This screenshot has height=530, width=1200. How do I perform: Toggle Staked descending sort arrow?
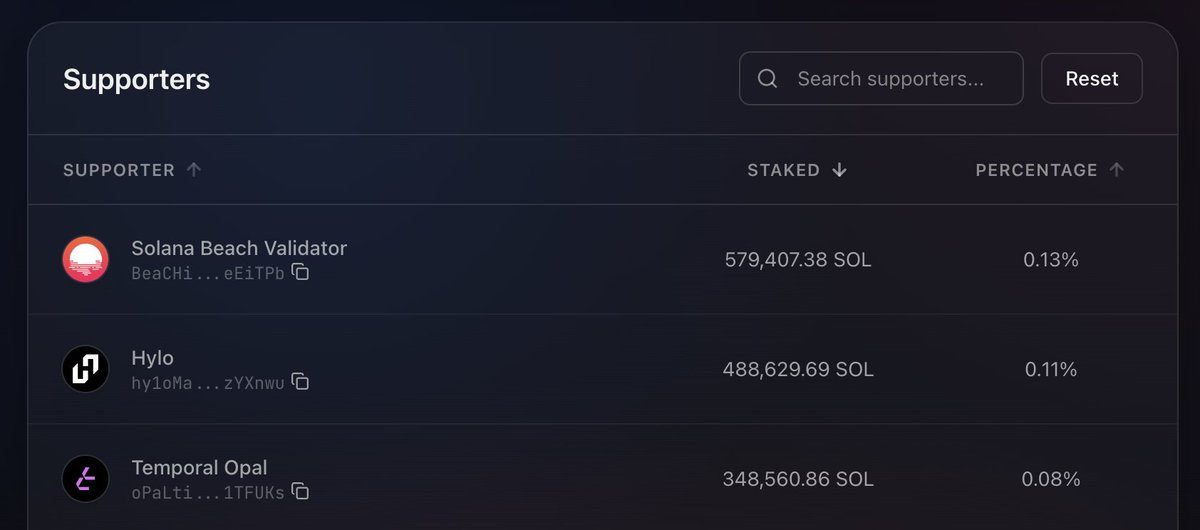(x=839, y=170)
